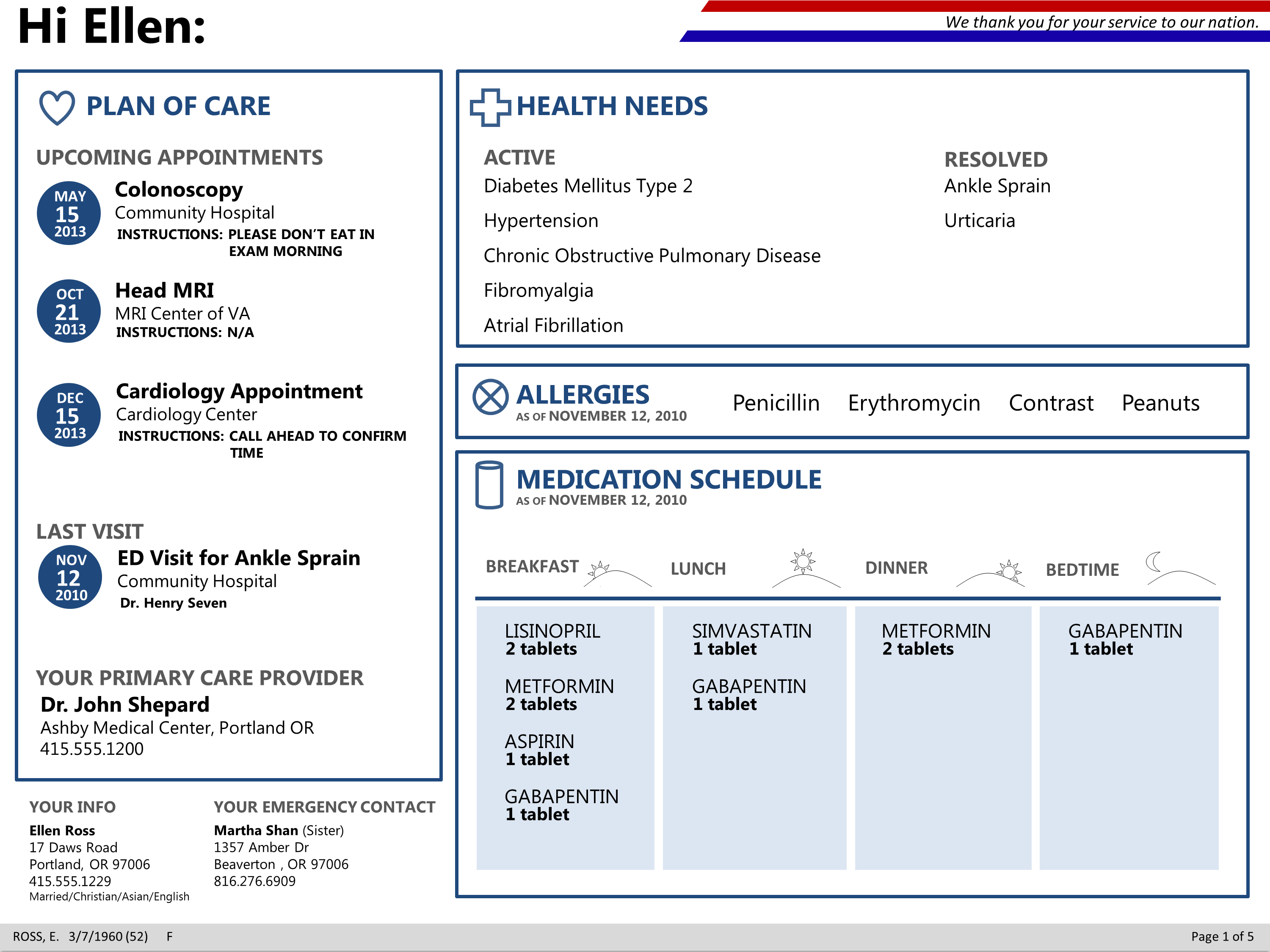1270x952 pixels.
Task: Click Diabetes Mellitus Type 2 condition
Action: [x=588, y=186]
